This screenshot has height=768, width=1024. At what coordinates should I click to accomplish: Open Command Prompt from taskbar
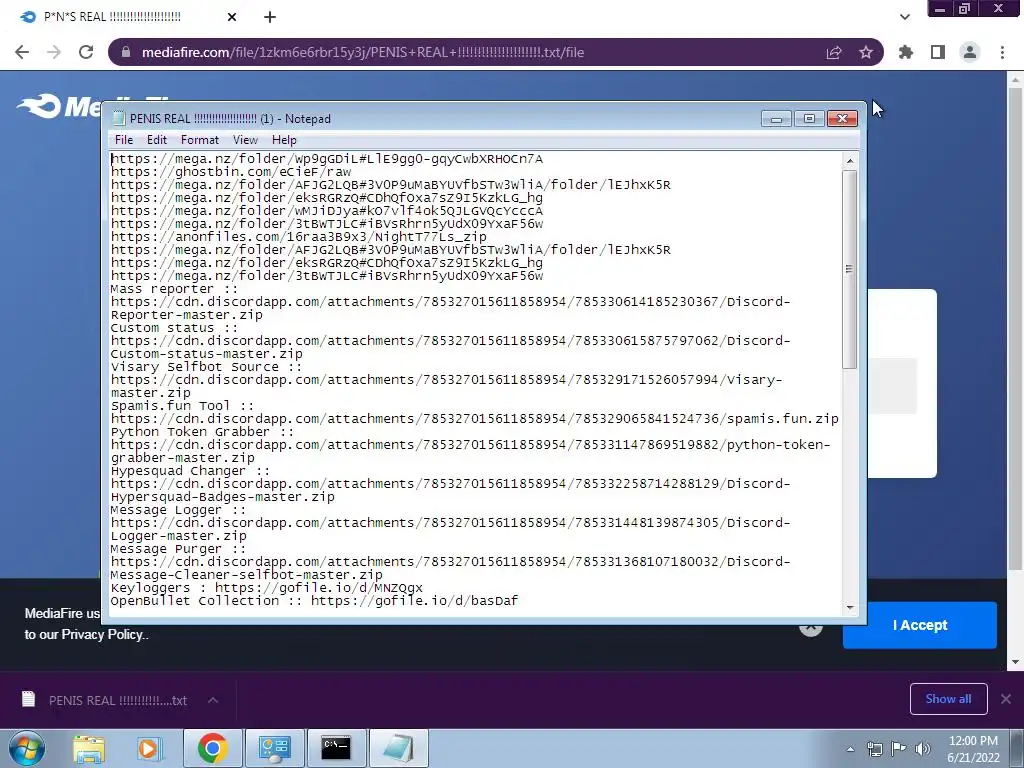(336, 748)
